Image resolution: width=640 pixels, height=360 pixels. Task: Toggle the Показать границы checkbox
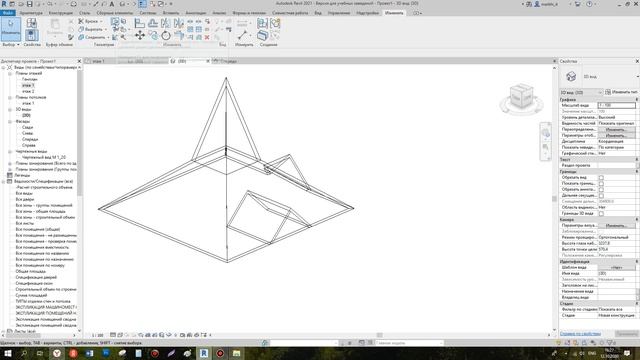601,184
